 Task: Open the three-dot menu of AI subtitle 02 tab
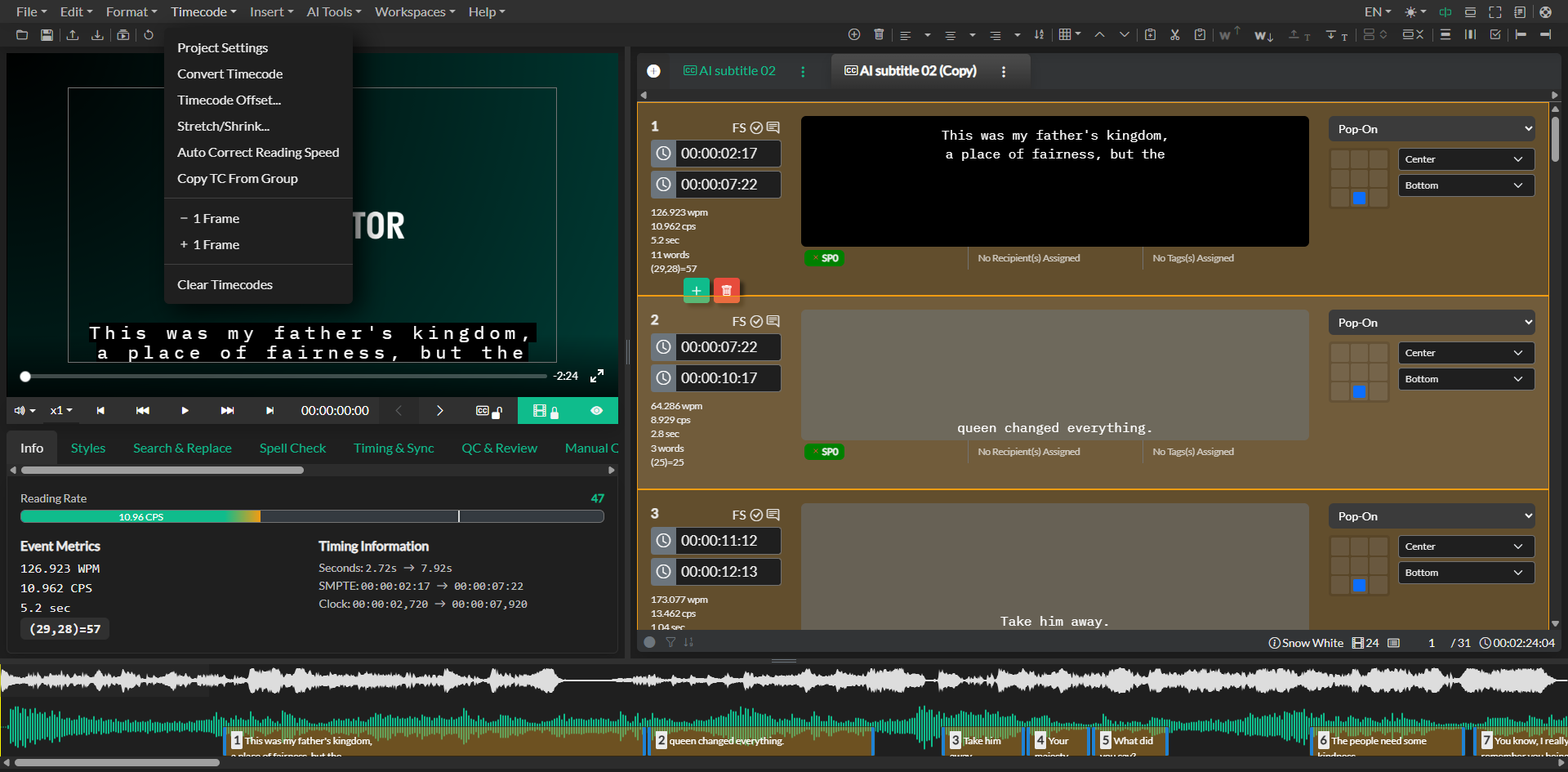pos(803,72)
